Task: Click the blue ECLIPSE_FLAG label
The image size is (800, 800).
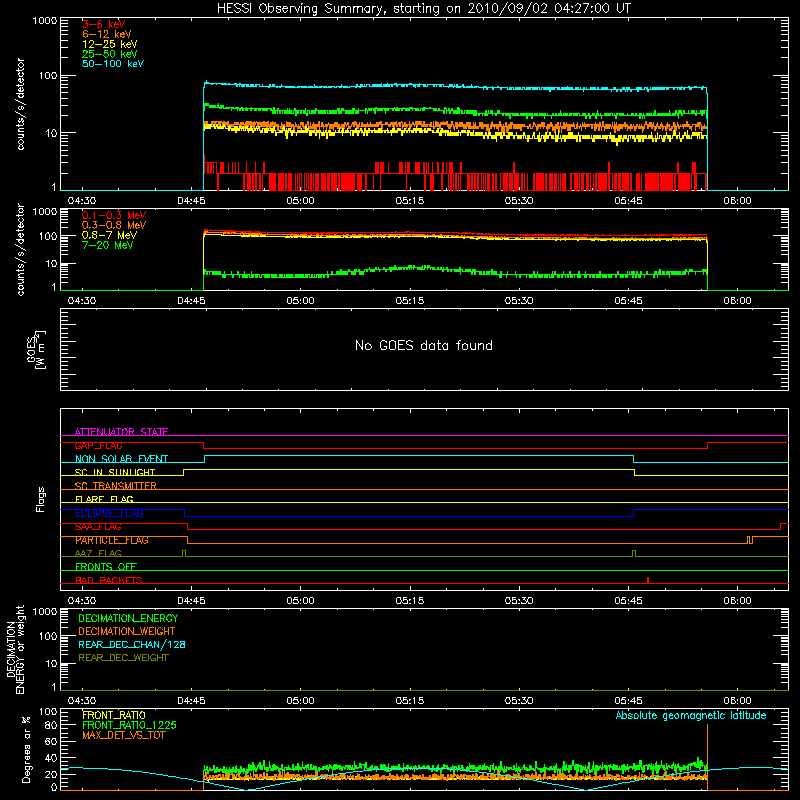Action: [x=109, y=513]
